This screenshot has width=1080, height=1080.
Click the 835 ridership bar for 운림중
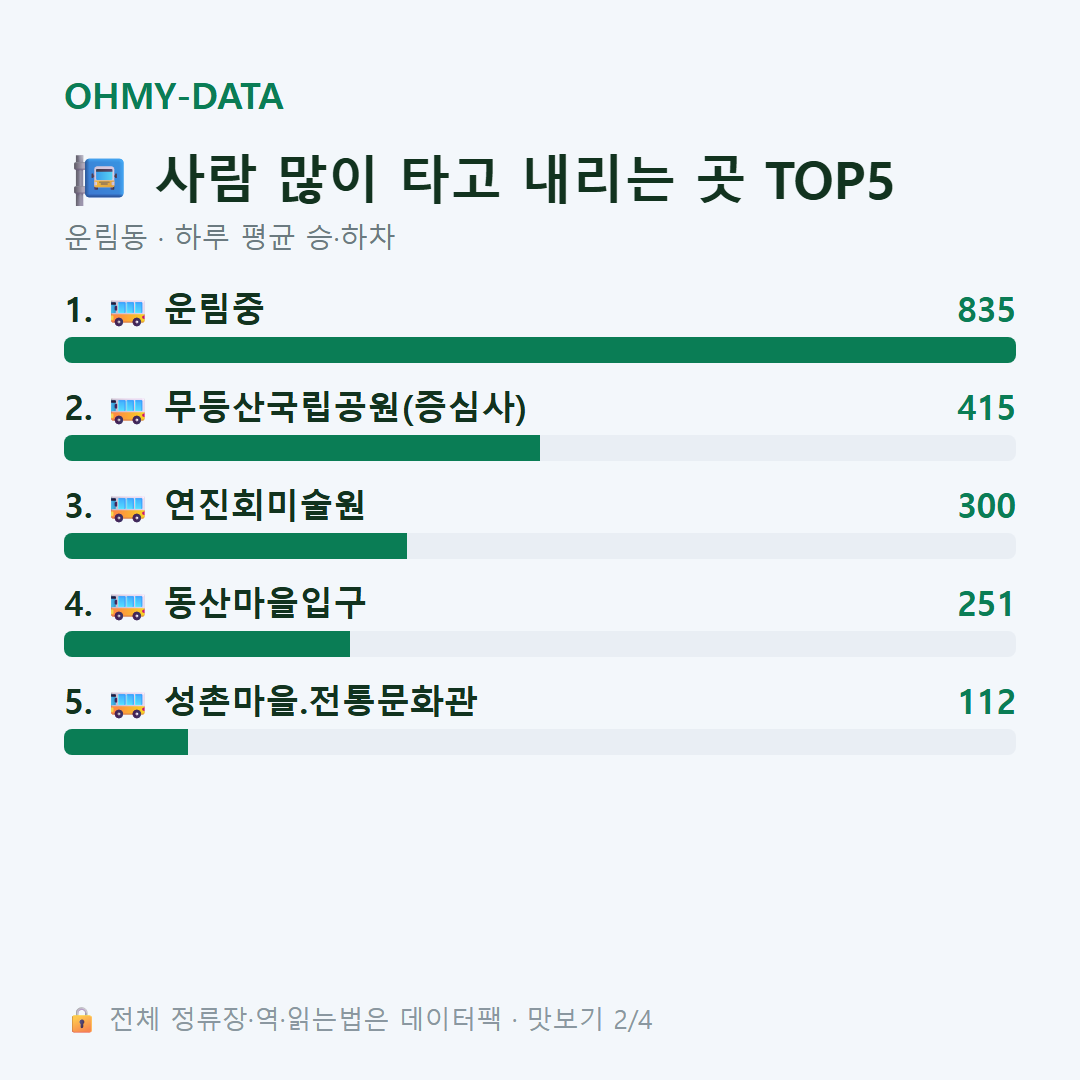click(x=540, y=350)
